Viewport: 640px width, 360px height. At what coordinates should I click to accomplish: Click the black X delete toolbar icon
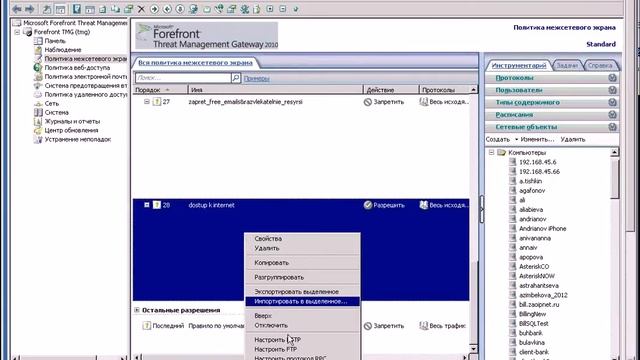[141, 9]
